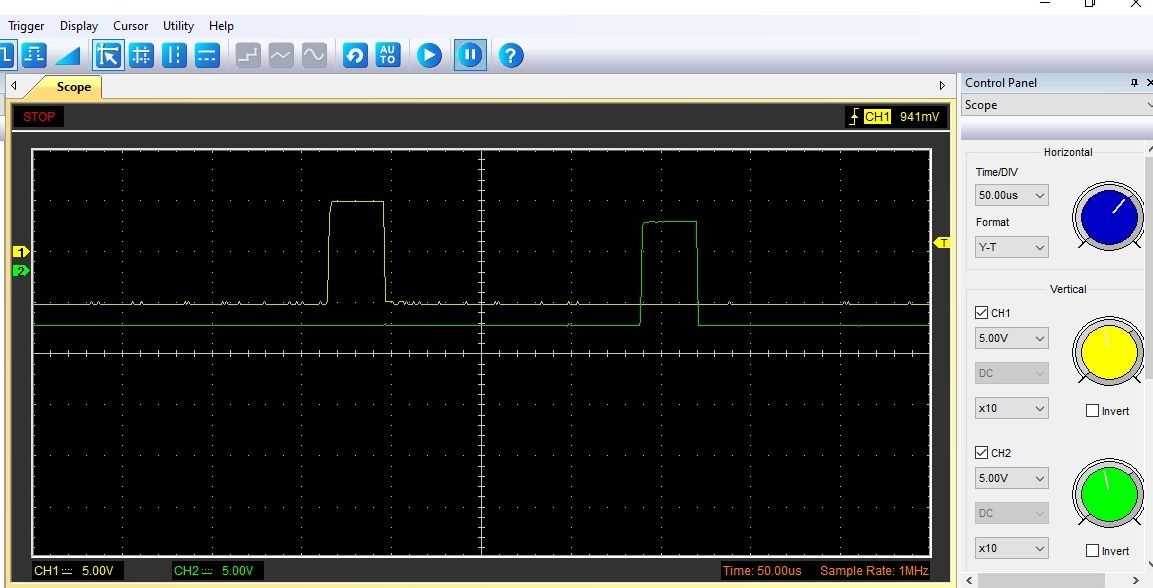Image resolution: width=1153 pixels, height=588 pixels.
Task: Select the Scope tab
Action: coord(73,87)
